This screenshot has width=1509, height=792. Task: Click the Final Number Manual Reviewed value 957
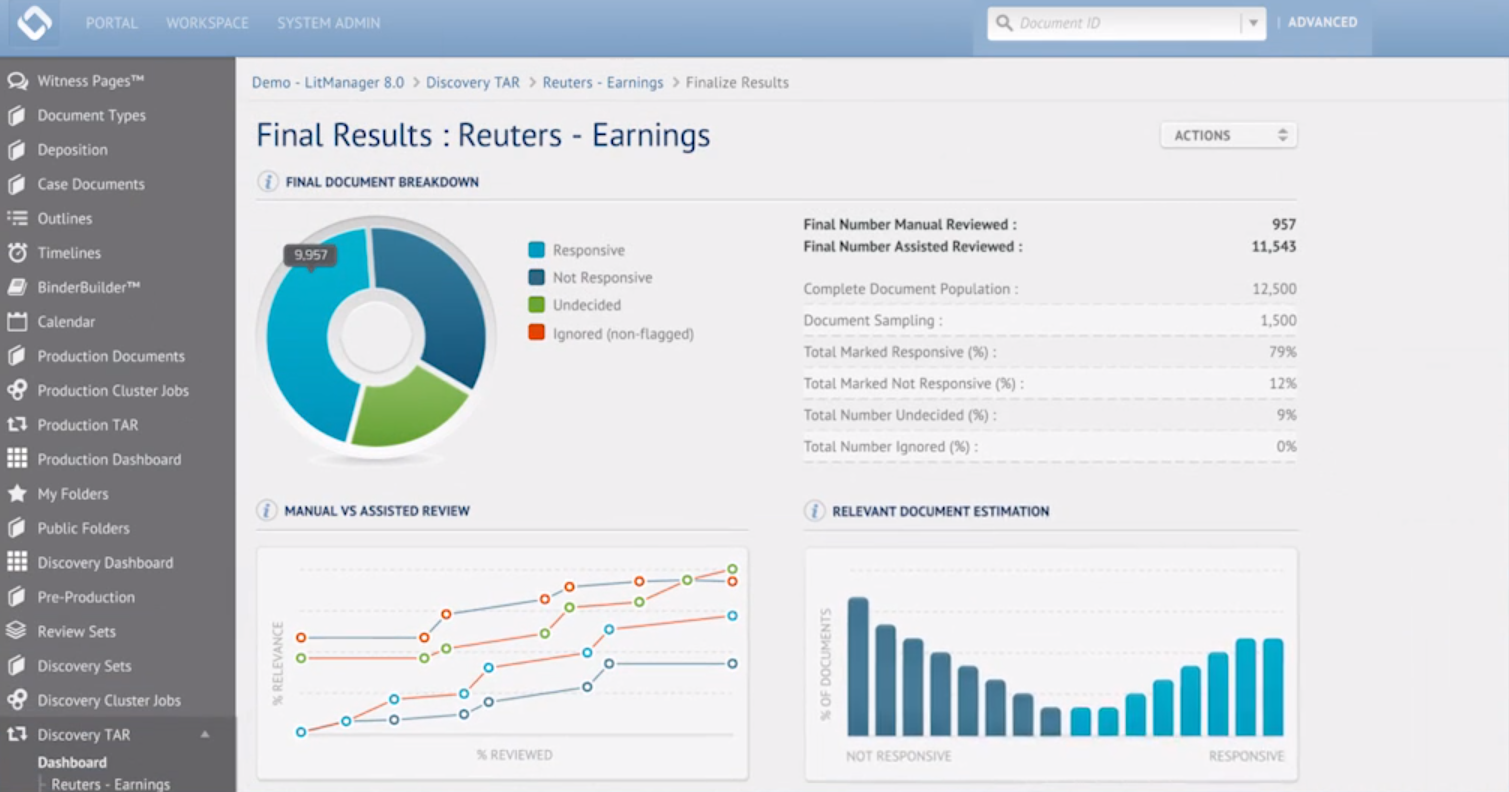[1284, 225]
